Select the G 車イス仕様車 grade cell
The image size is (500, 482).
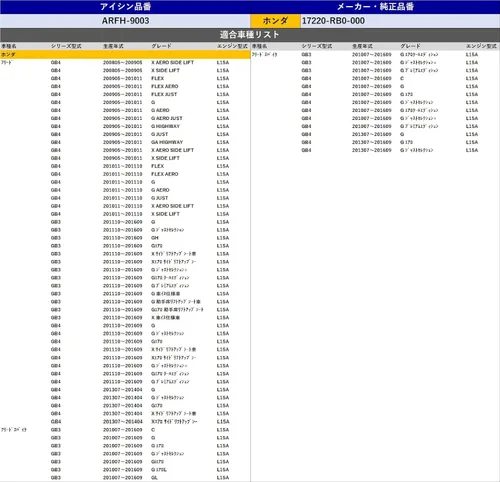[166, 294]
